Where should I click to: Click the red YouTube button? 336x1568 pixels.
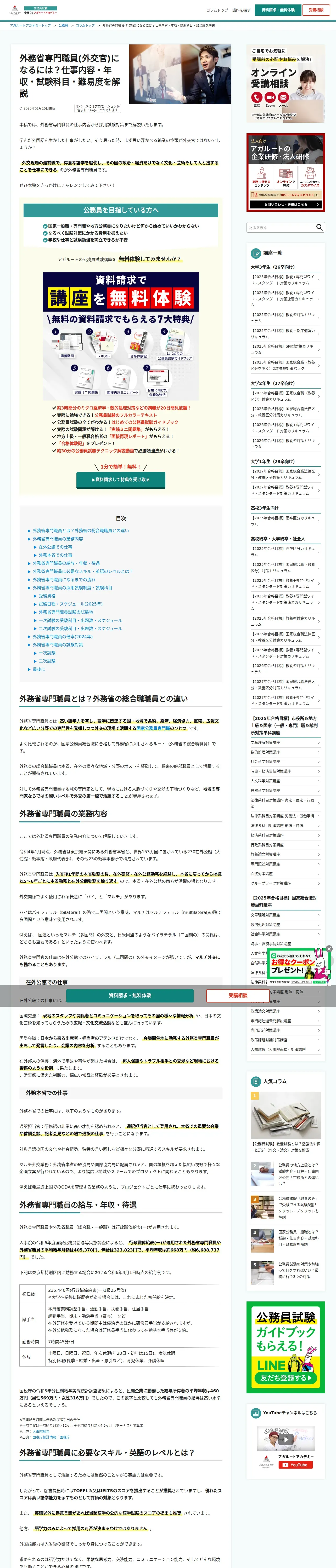[x=295, y=1465]
